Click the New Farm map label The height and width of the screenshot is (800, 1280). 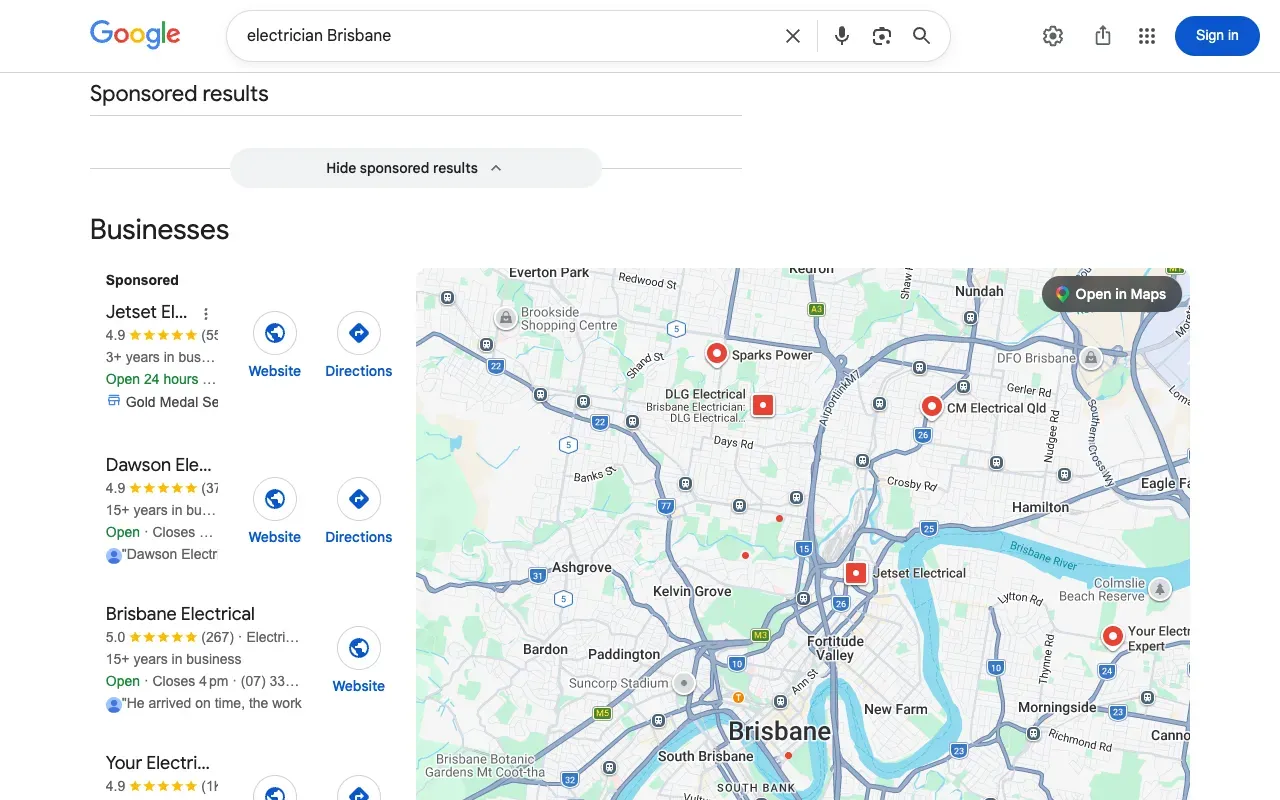896,709
